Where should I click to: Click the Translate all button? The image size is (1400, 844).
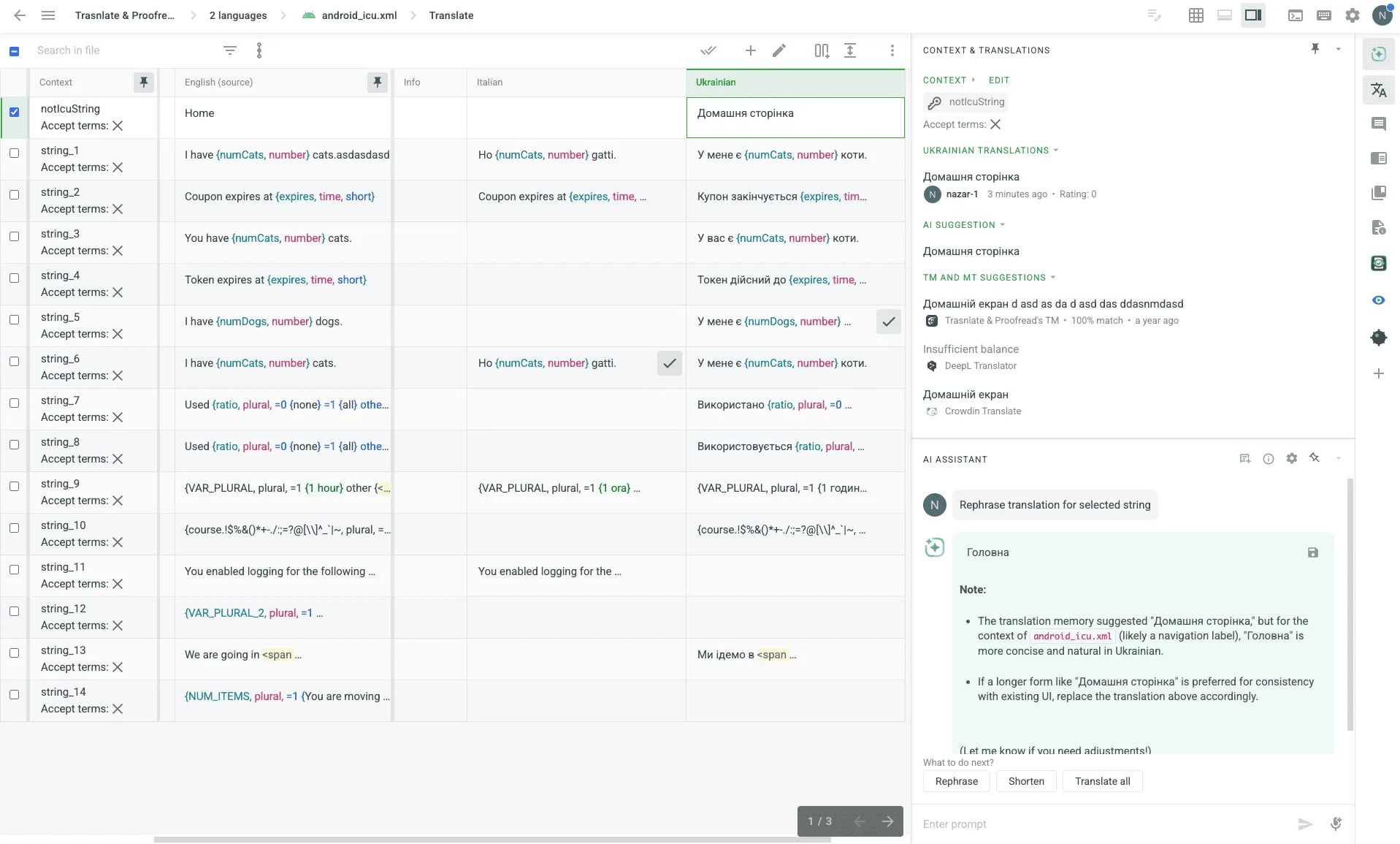pos(1102,781)
